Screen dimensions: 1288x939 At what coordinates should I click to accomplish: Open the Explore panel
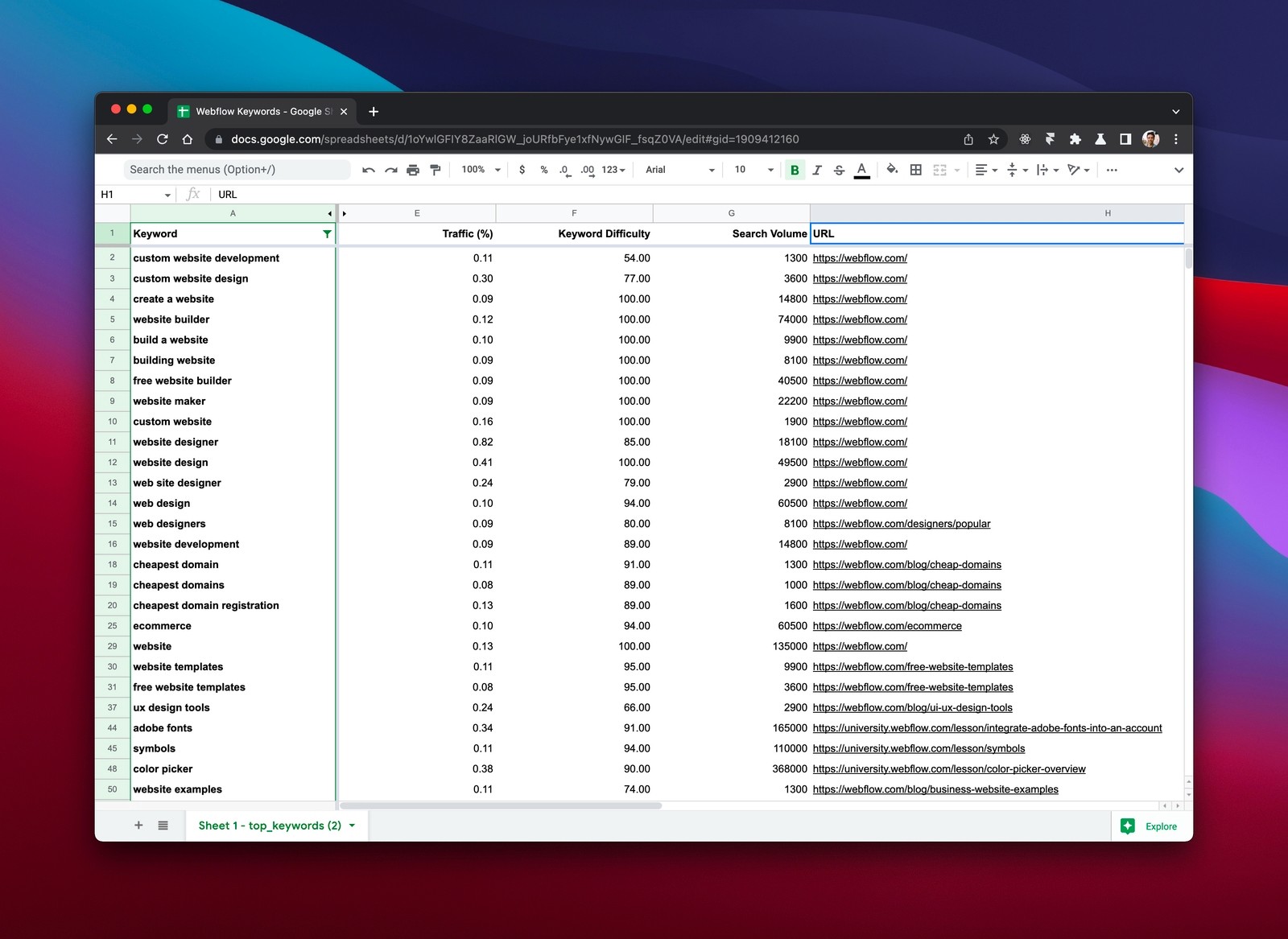pos(1150,826)
